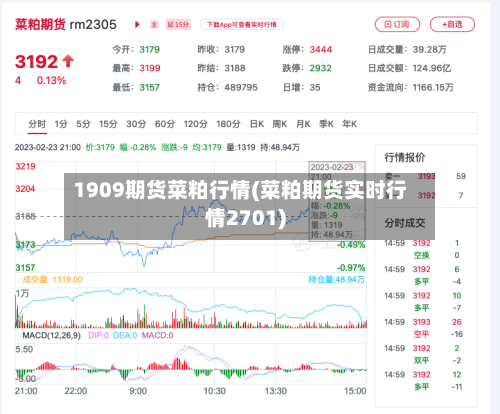
Task: Click the 空换 trade type label
Action: tap(421, 255)
